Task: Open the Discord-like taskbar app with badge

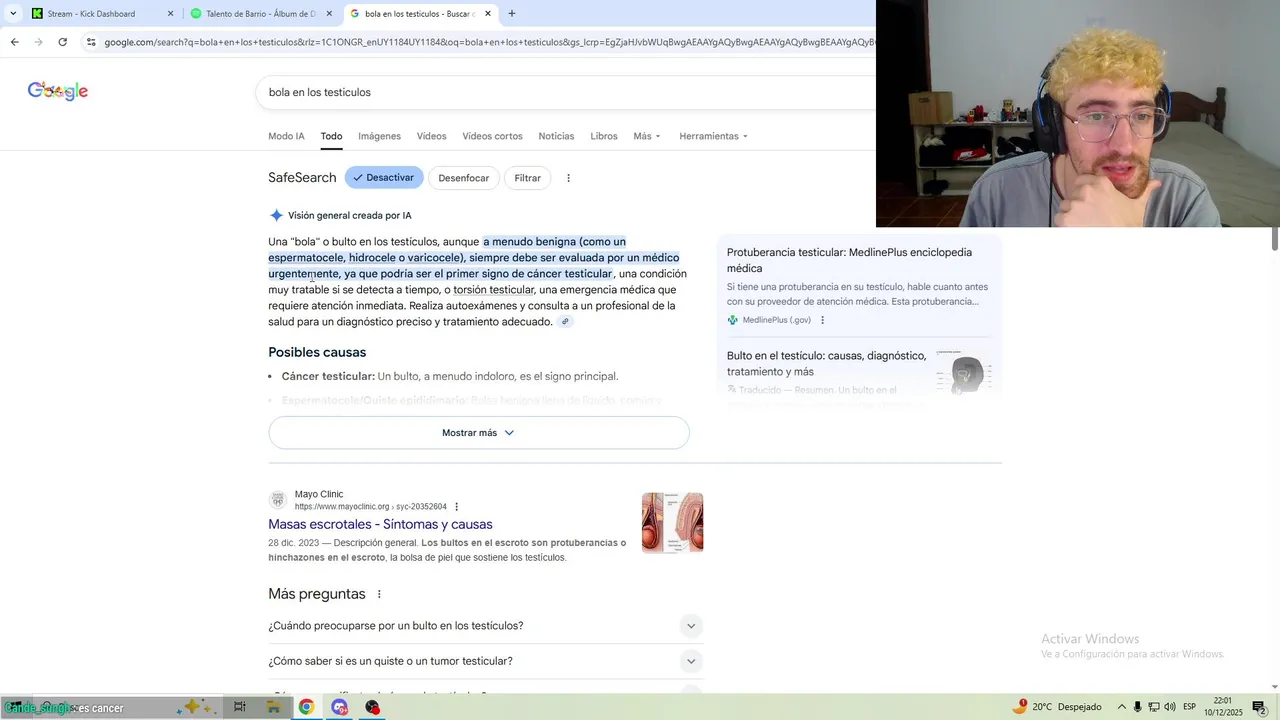Action: pos(339,707)
